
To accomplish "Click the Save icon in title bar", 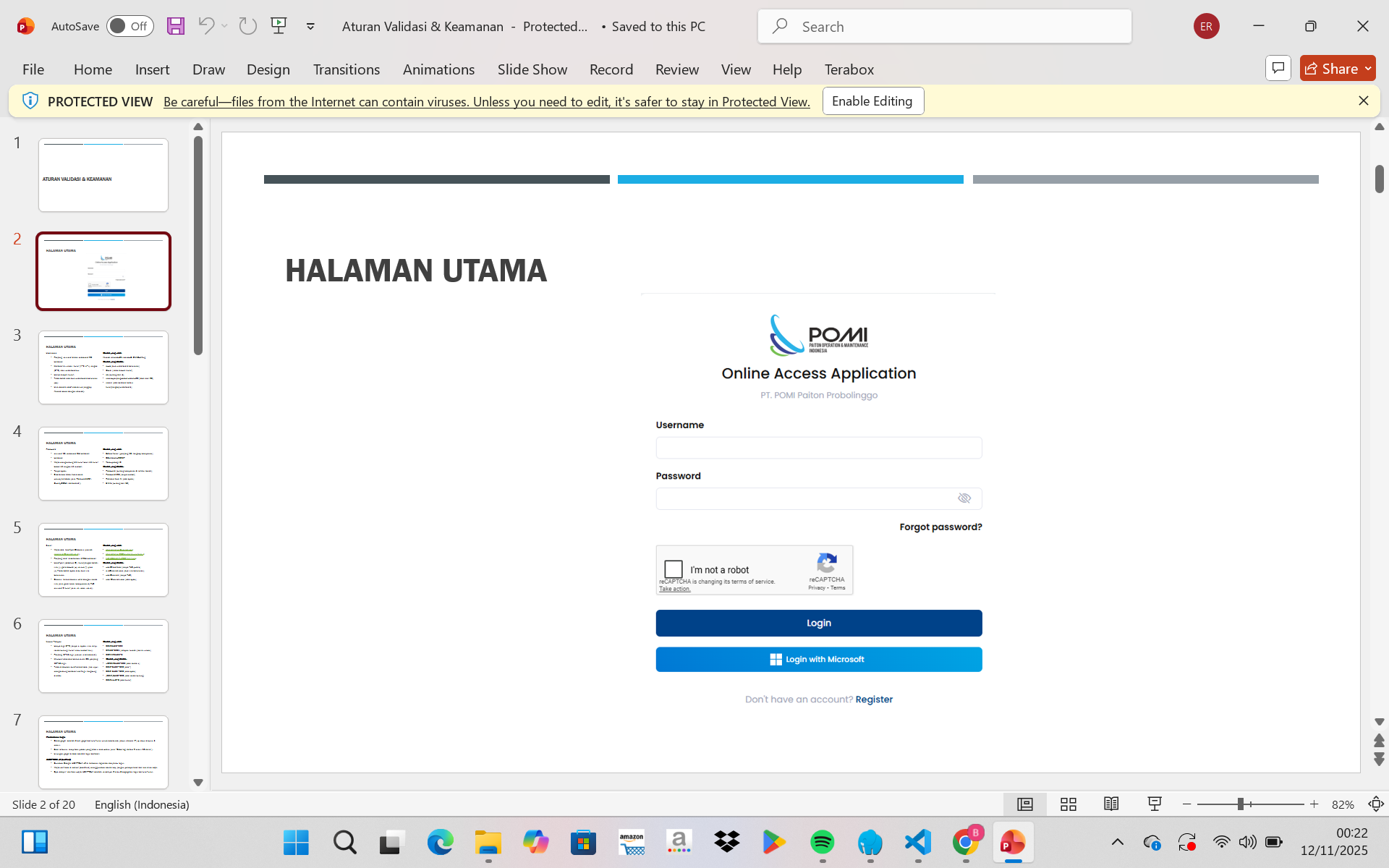I will coord(175,26).
